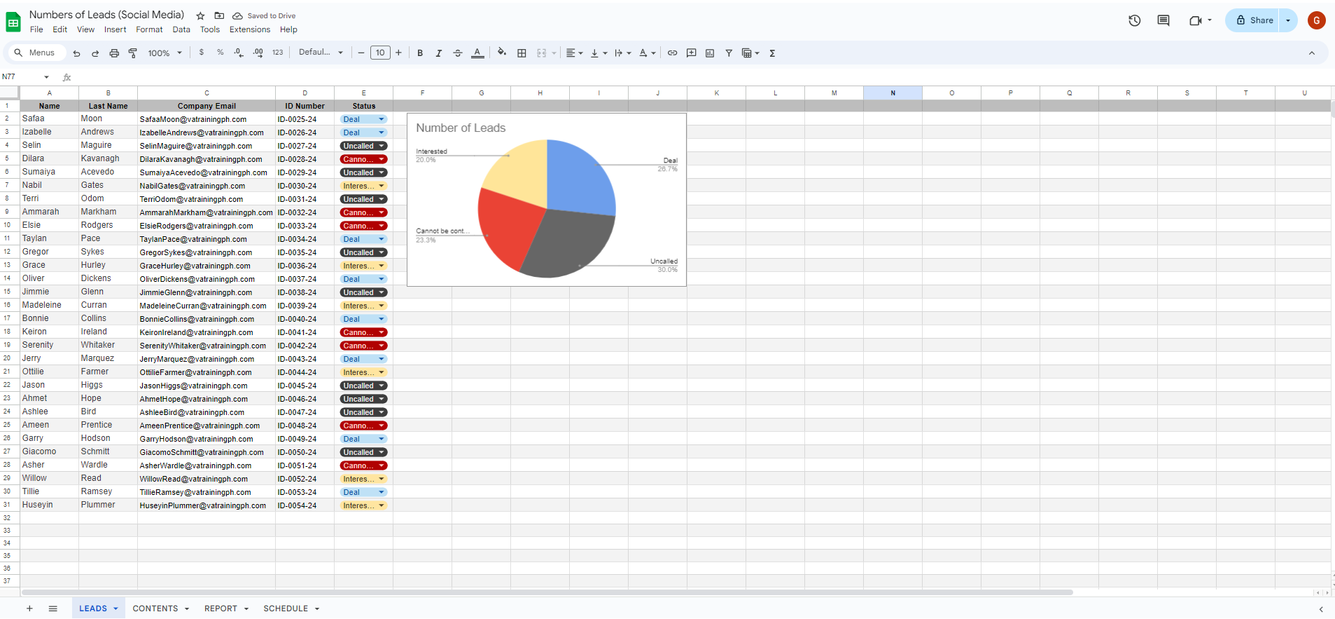The image size is (1335, 619).
Task: Click the insert comment icon
Action: click(x=691, y=53)
